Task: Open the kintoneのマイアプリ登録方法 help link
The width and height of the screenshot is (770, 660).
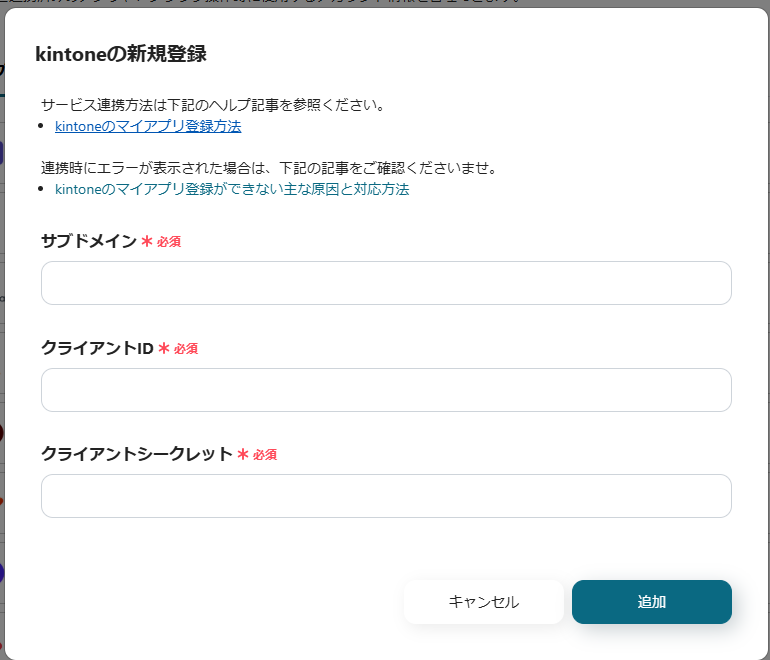Action: tap(148, 126)
